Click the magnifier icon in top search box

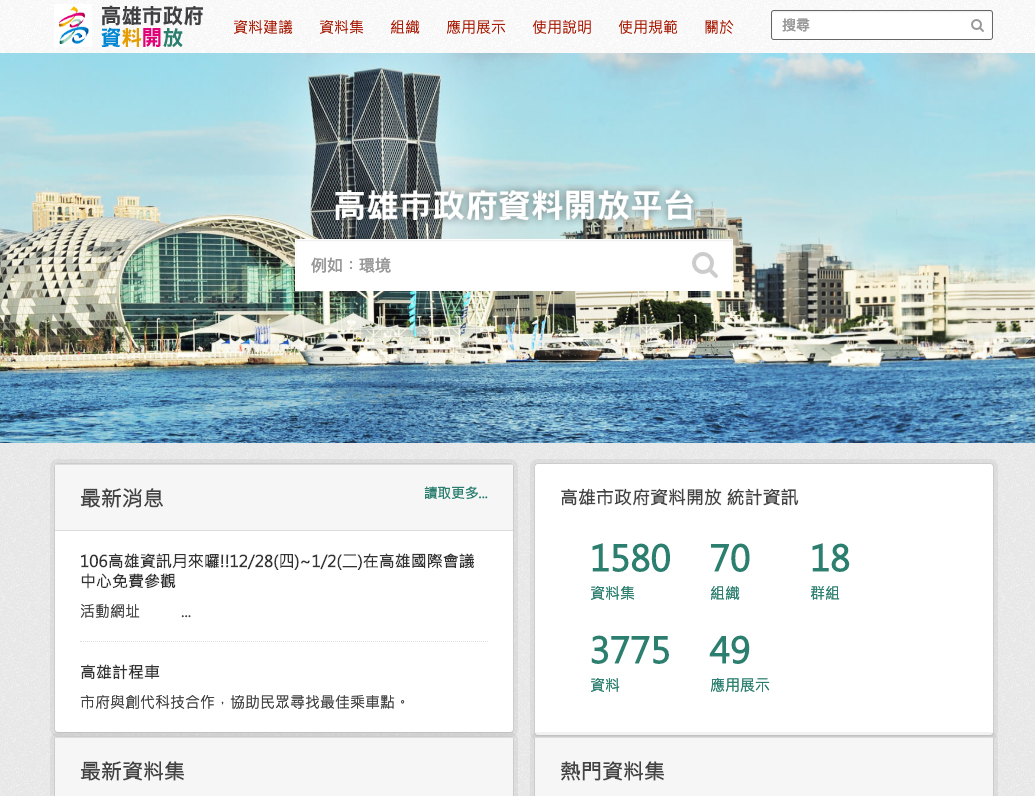[x=977, y=26]
